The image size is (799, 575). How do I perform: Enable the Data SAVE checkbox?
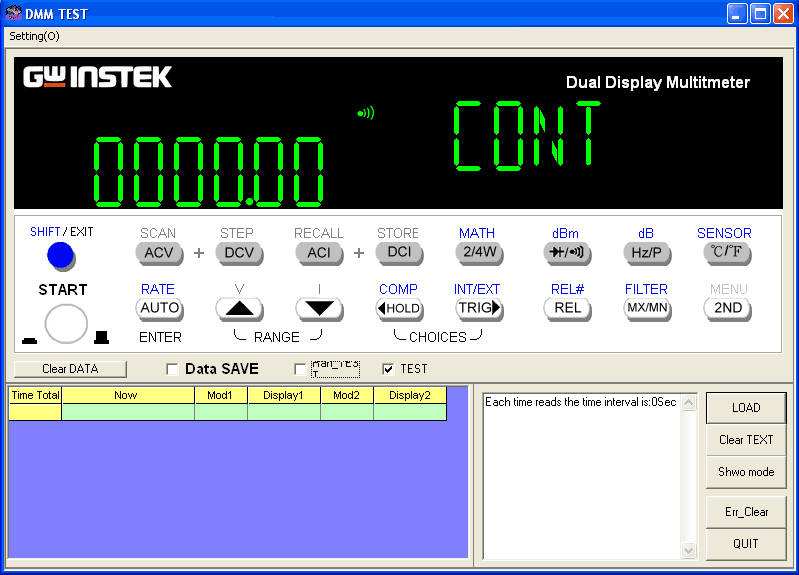click(x=172, y=369)
